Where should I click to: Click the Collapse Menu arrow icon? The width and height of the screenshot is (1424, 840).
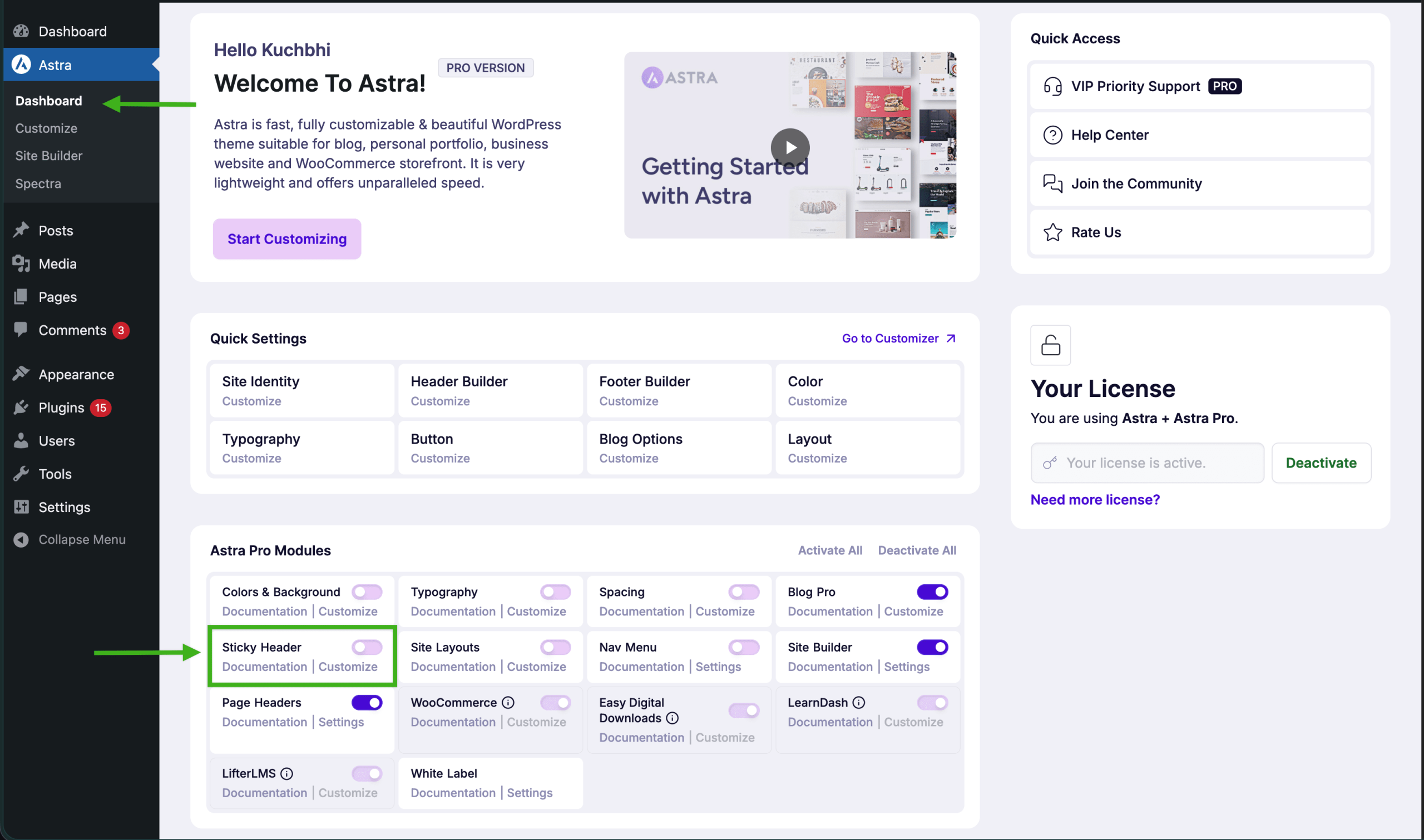[x=21, y=539]
